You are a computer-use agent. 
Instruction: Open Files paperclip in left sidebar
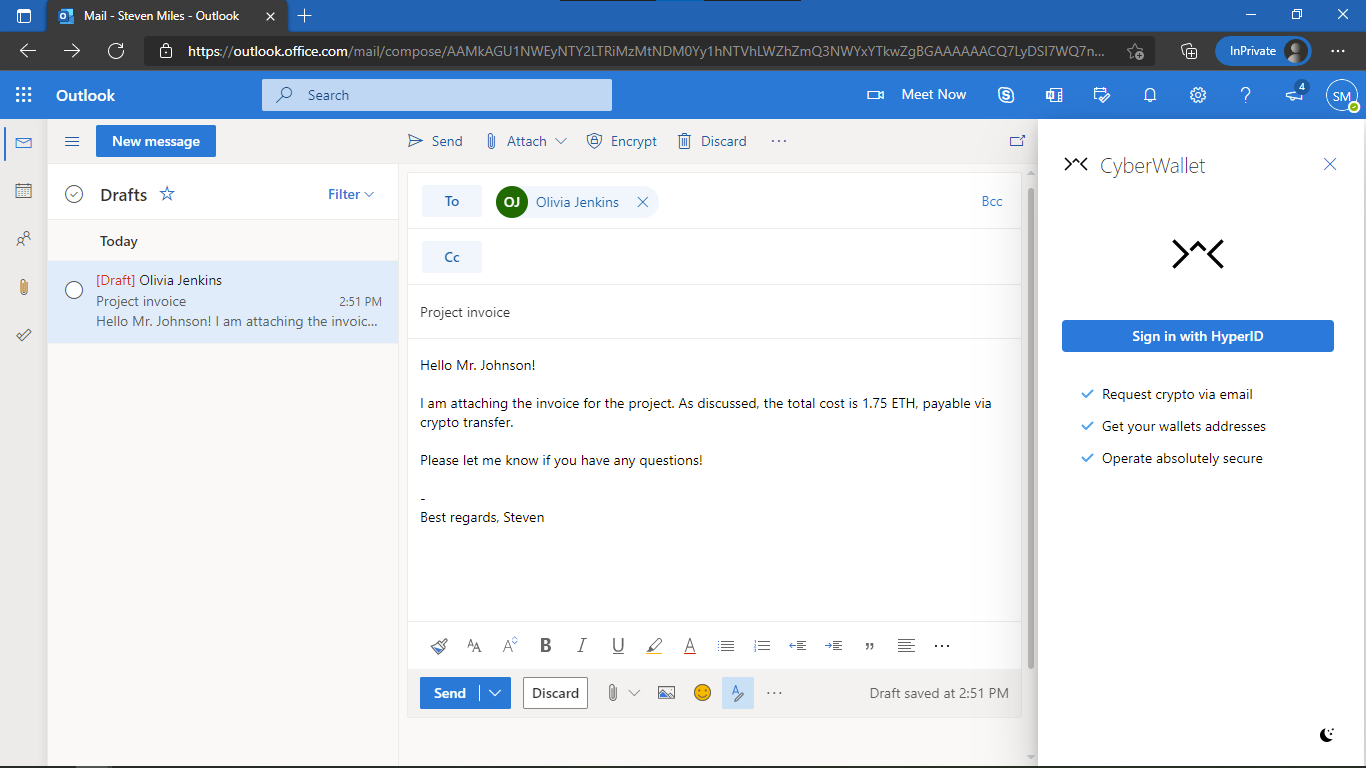click(24, 287)
